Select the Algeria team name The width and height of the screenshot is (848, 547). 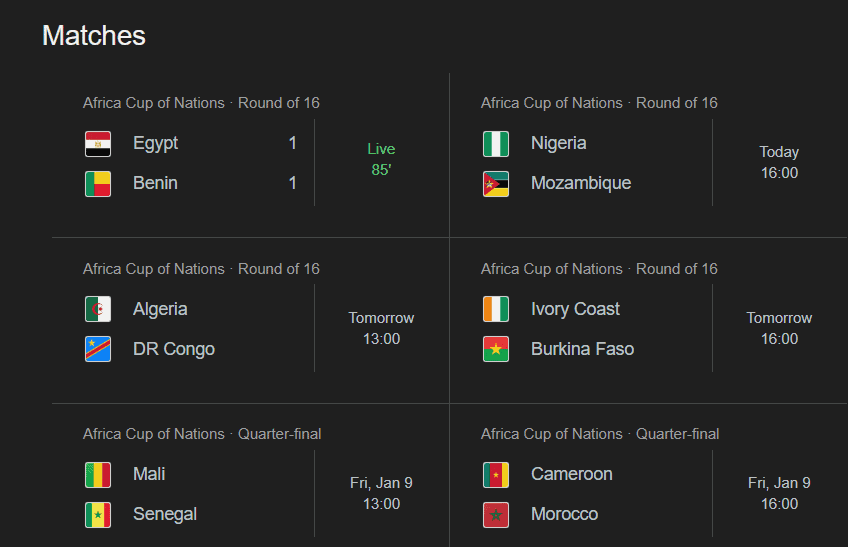coord(160,309)
